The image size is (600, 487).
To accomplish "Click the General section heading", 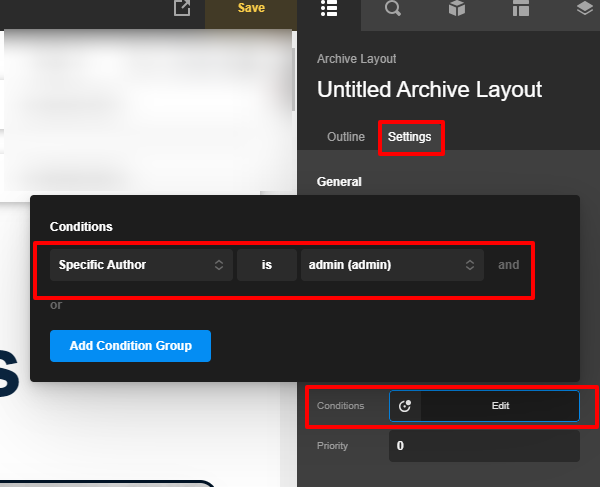I will (x=339, y=182).
